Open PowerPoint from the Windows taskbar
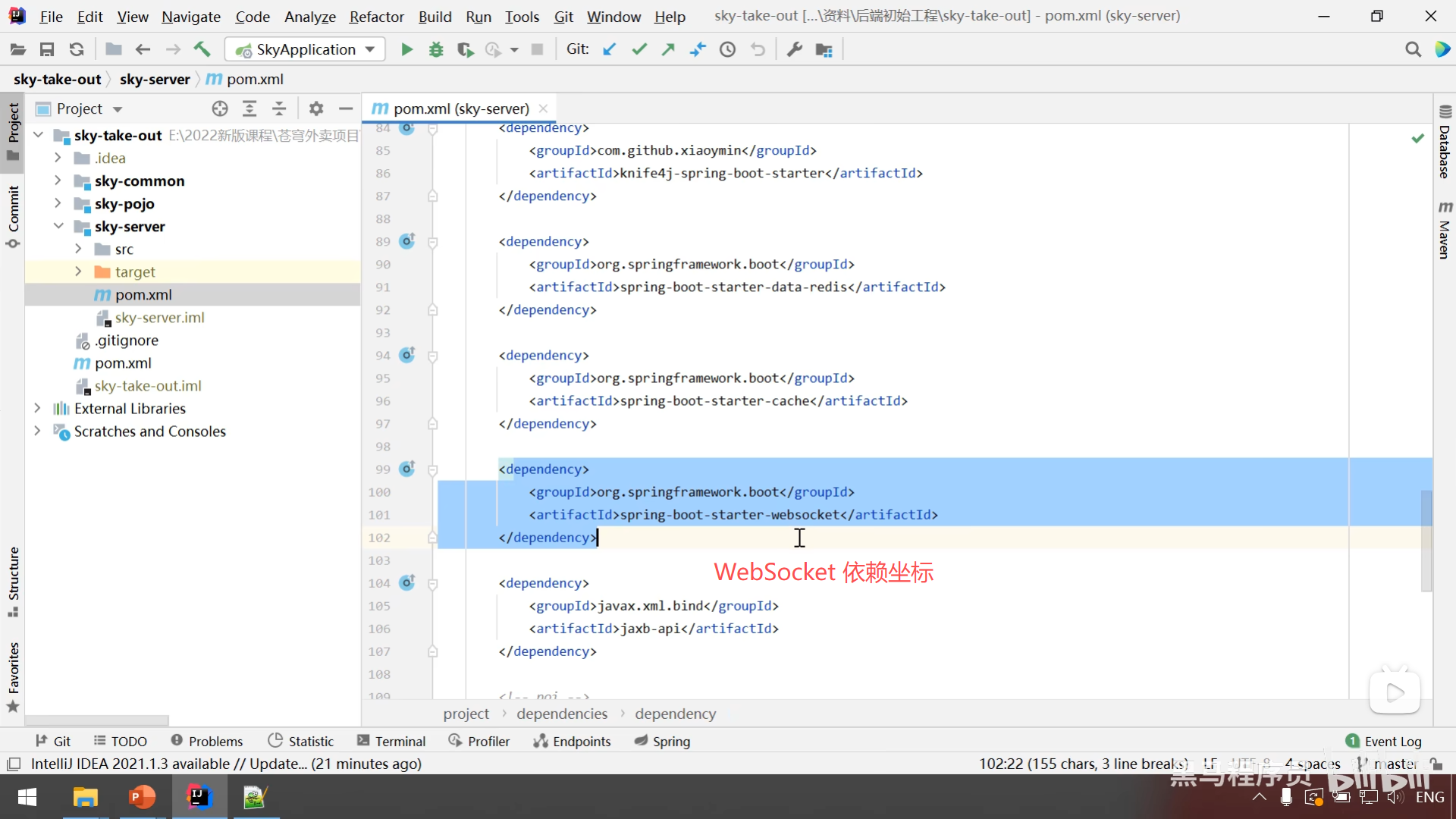Viewport: 1456px width, 819px height. point(142,797)
